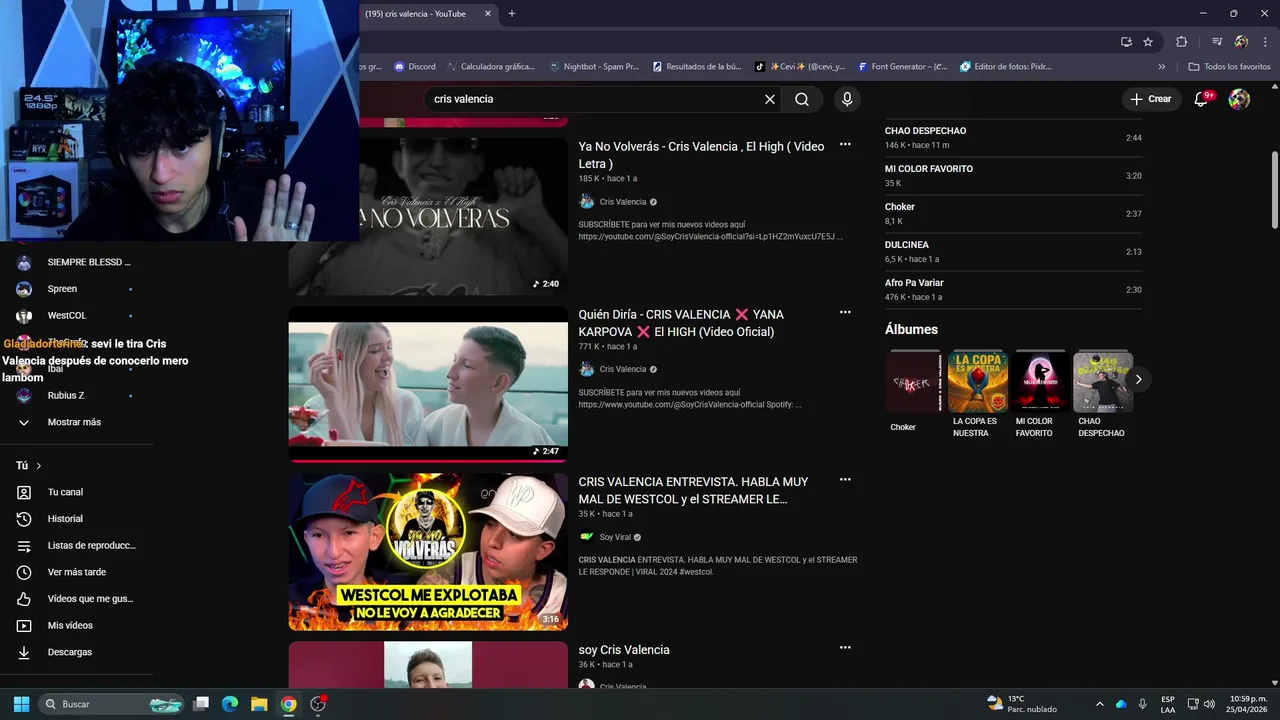
Task: Play song CHAO DESPECHAO
Action: (1013, 138)
